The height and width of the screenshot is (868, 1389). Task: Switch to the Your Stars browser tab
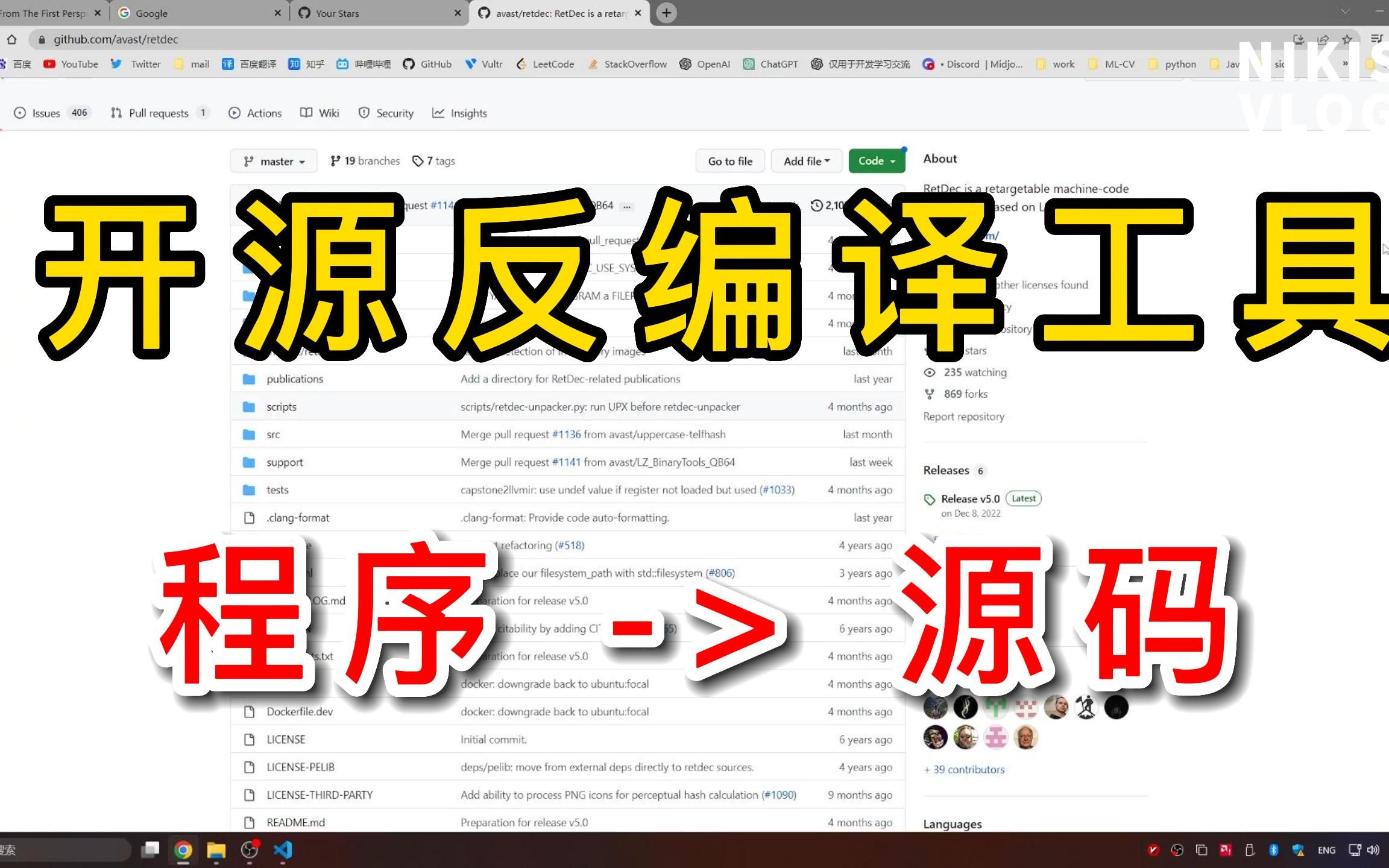point(338,13)
